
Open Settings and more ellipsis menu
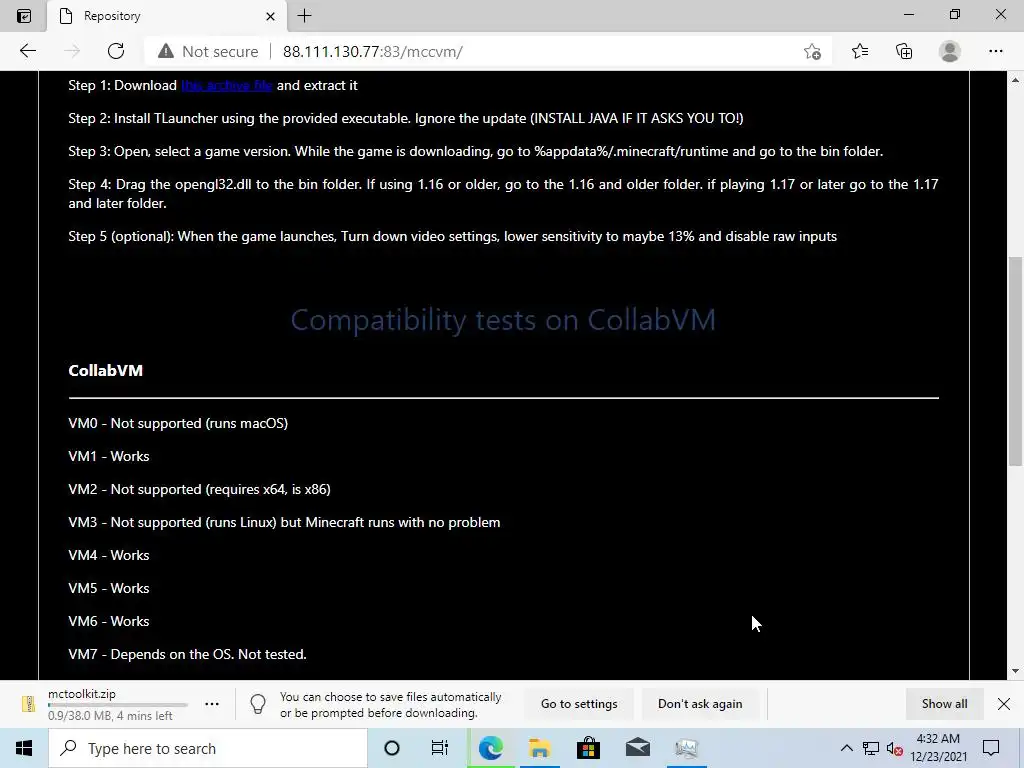click(x=995, y=51)
